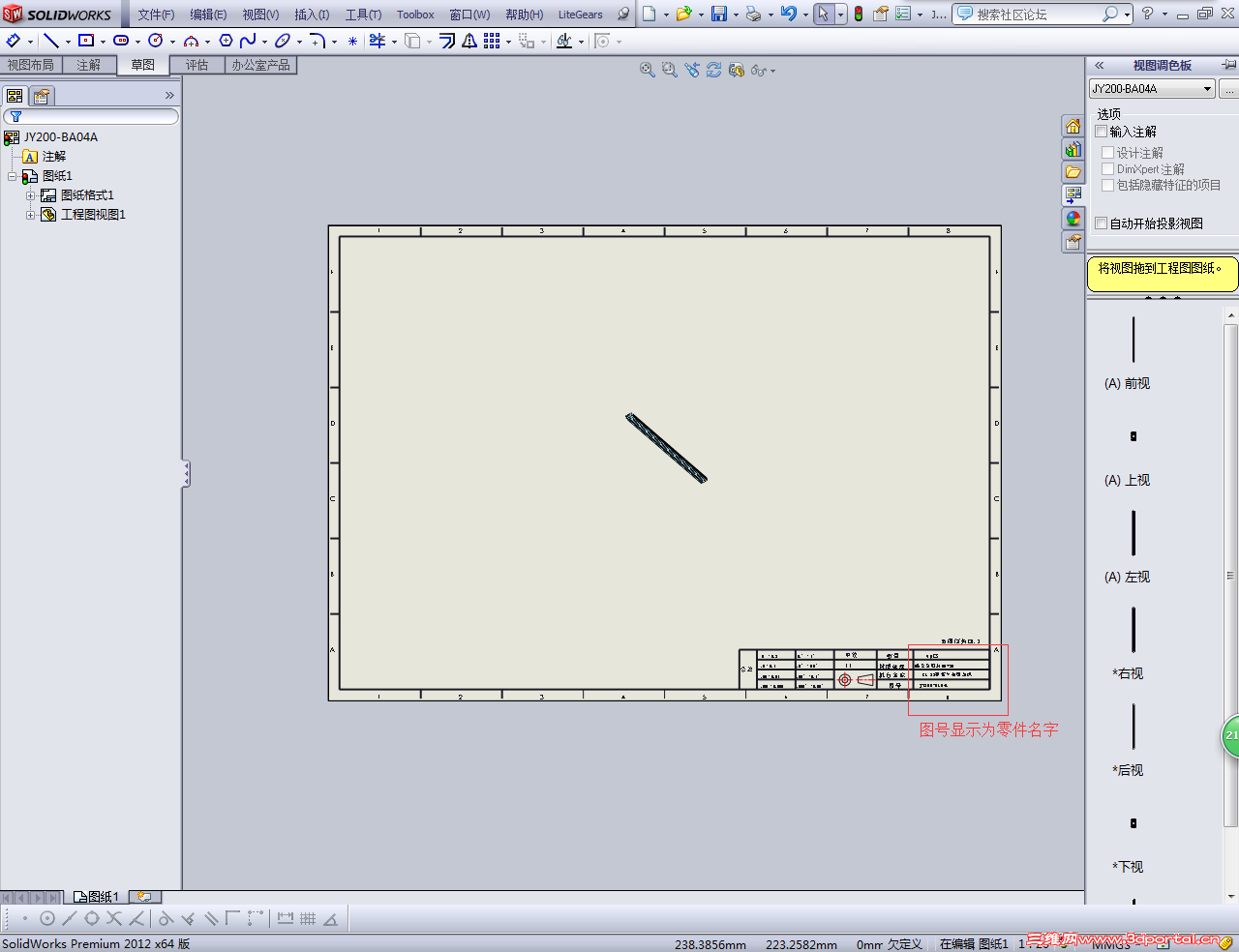The image size is (1239, 952).
Task: Click the New document icon
Action: click(650, 14)
